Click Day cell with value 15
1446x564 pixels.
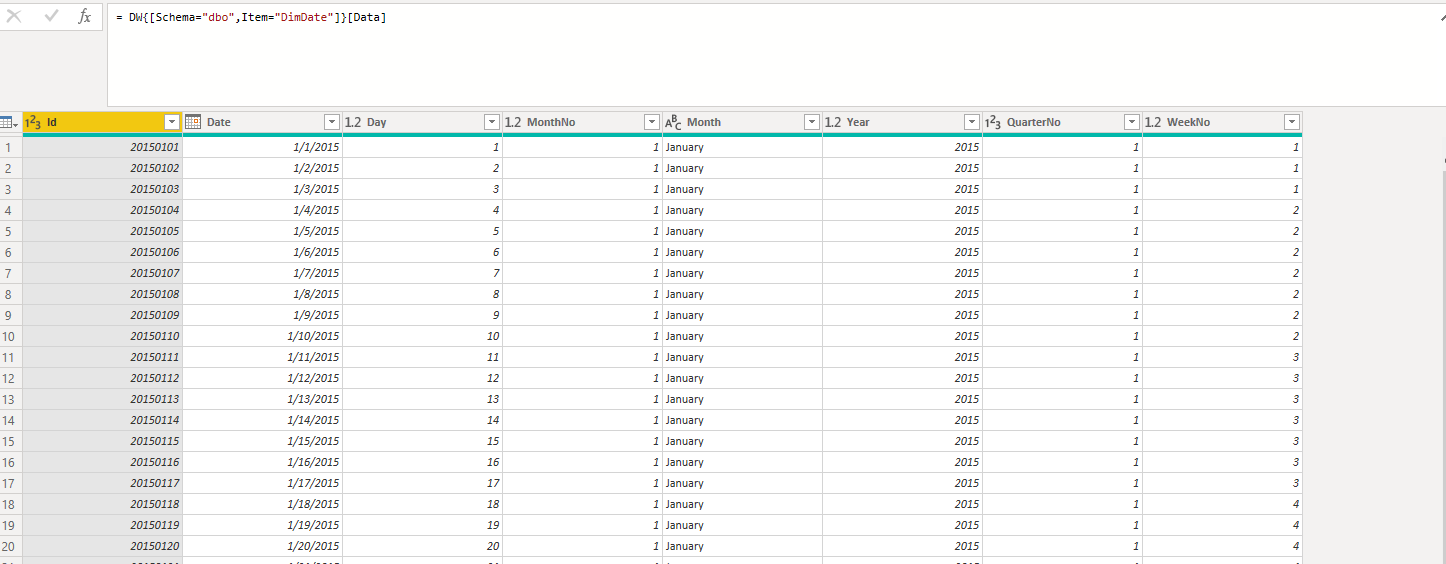pos(422,441)
